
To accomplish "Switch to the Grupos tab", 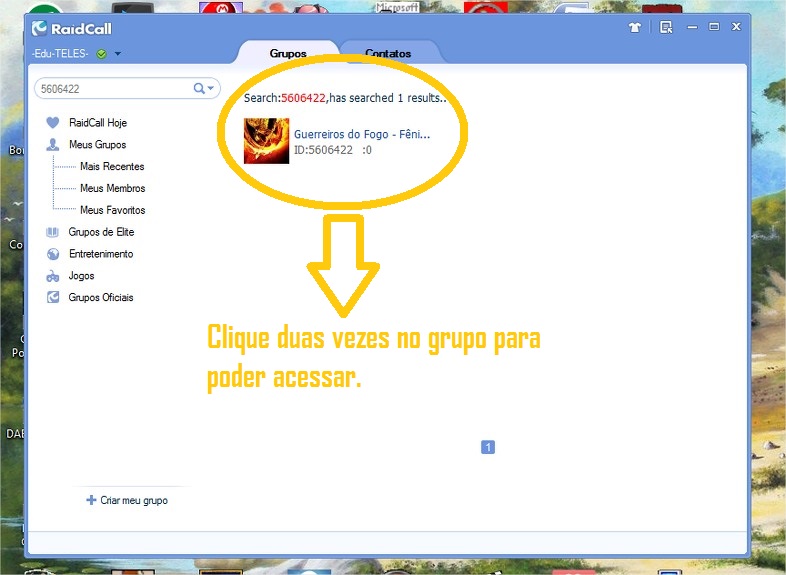I will 288,53.
